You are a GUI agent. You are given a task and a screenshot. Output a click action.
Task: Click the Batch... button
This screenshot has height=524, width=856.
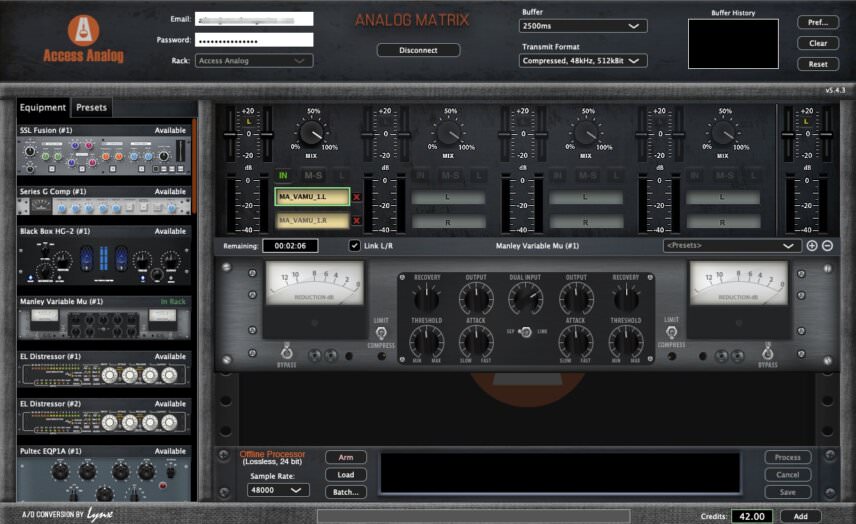346,492
